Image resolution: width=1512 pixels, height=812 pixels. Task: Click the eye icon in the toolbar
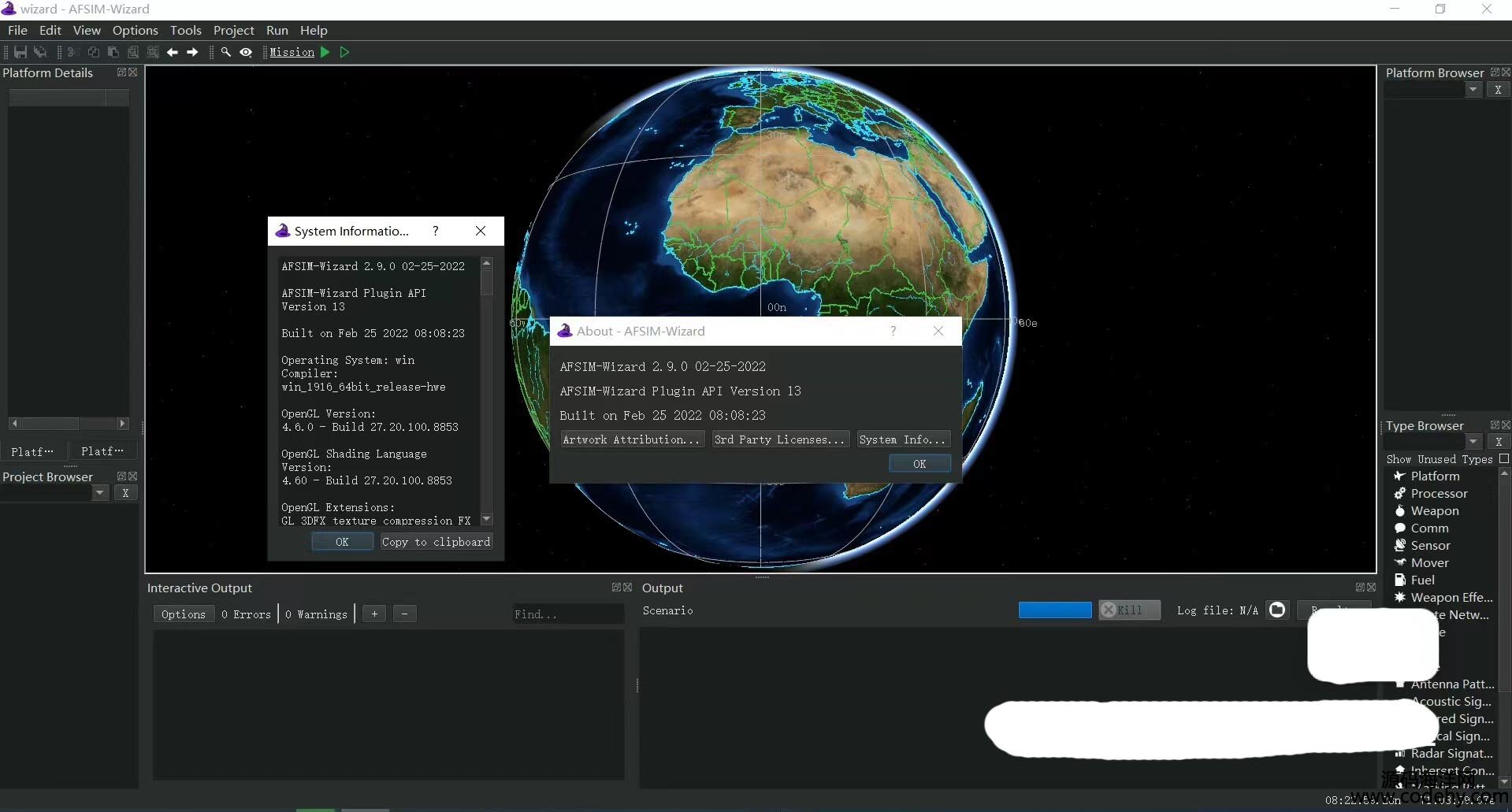246,52
